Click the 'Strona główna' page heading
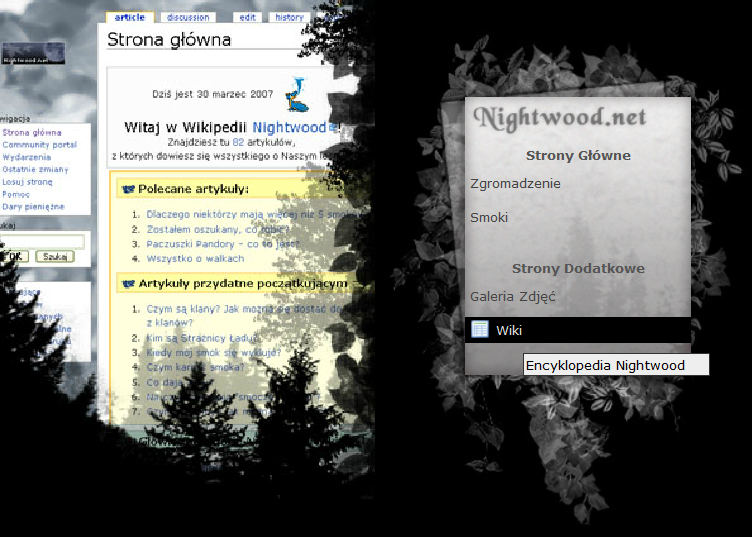The height and width of the screenshot is (537, 752). [x=169, y=40]
